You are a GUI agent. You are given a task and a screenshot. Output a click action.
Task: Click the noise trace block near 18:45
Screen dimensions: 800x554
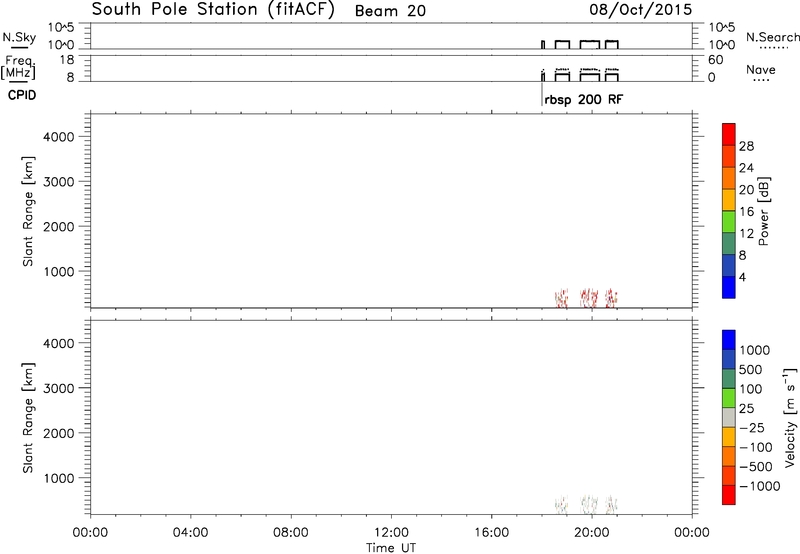point(562,44)
